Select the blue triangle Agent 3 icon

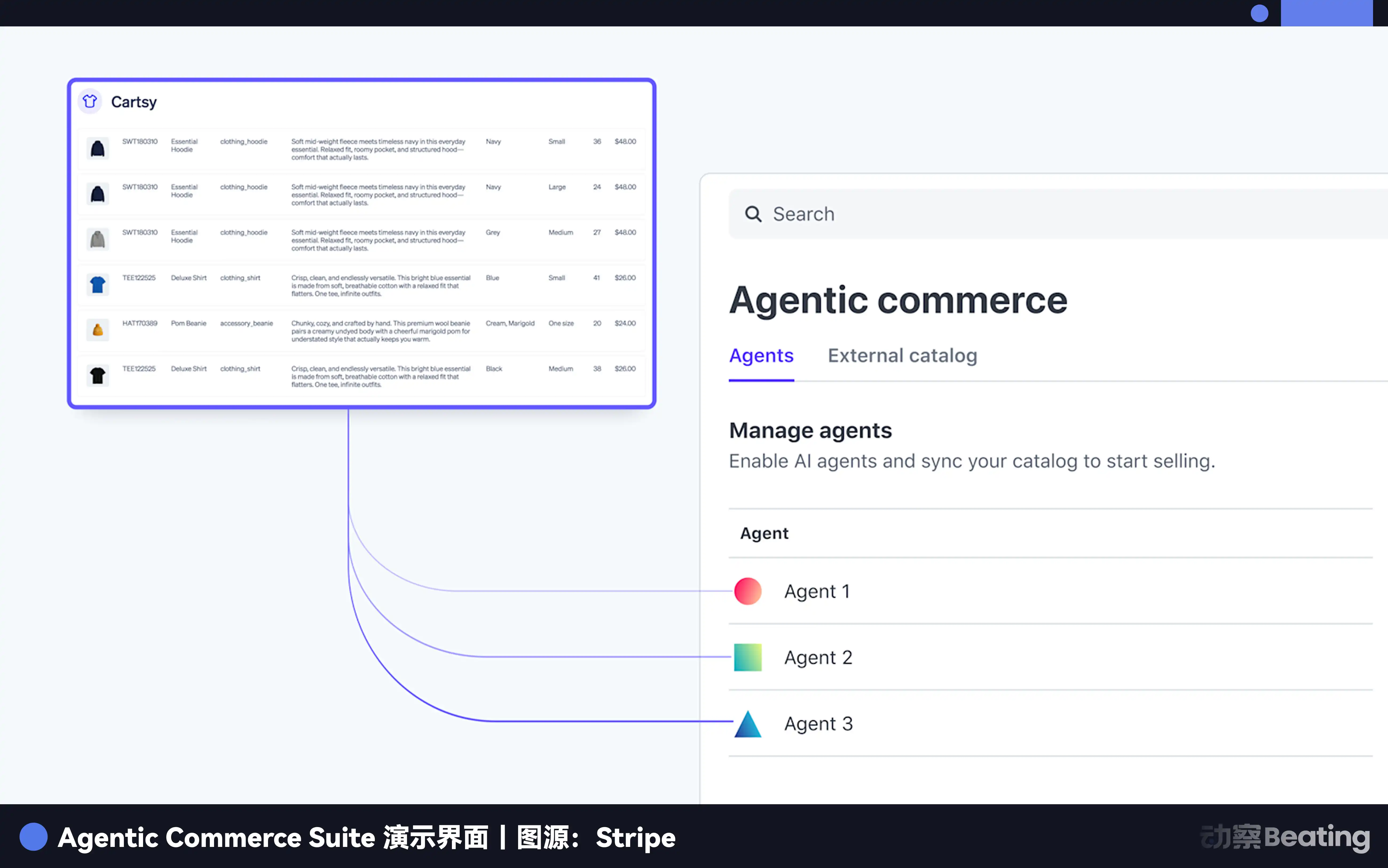pos(748,724)
